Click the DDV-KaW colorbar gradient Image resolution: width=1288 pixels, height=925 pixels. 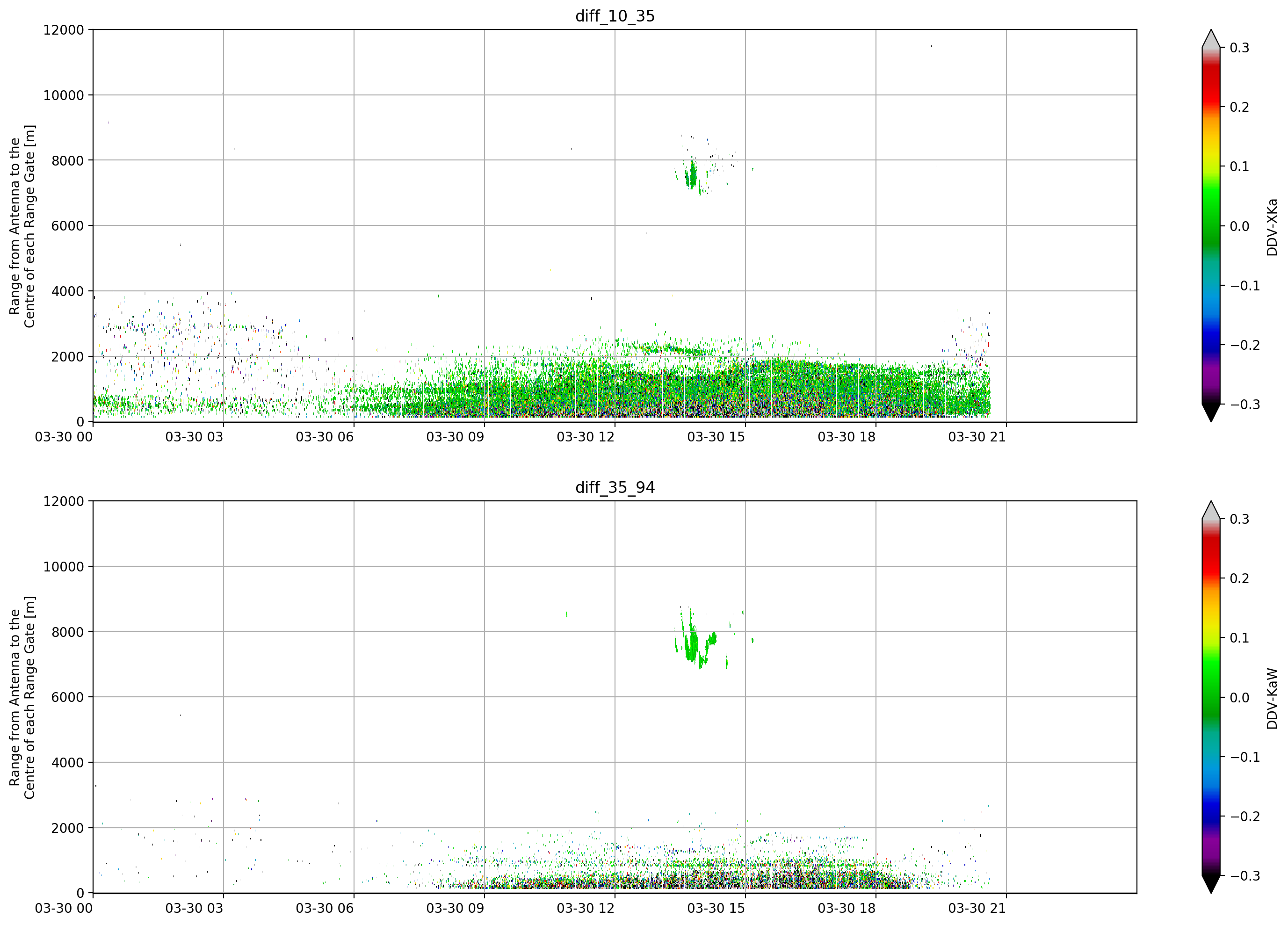1211,697
